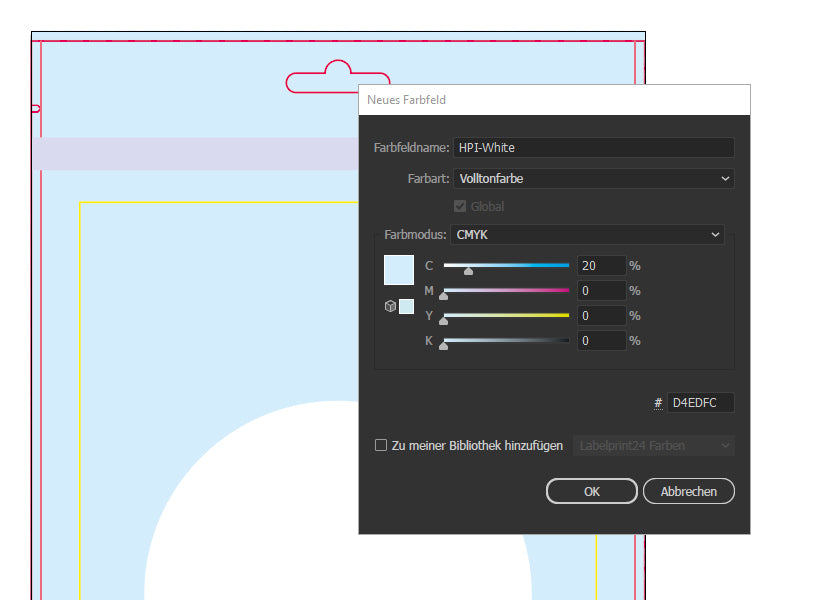Toggle the Global checkbox
This screenshot has width=830, height=600.
tap(460, 207)
